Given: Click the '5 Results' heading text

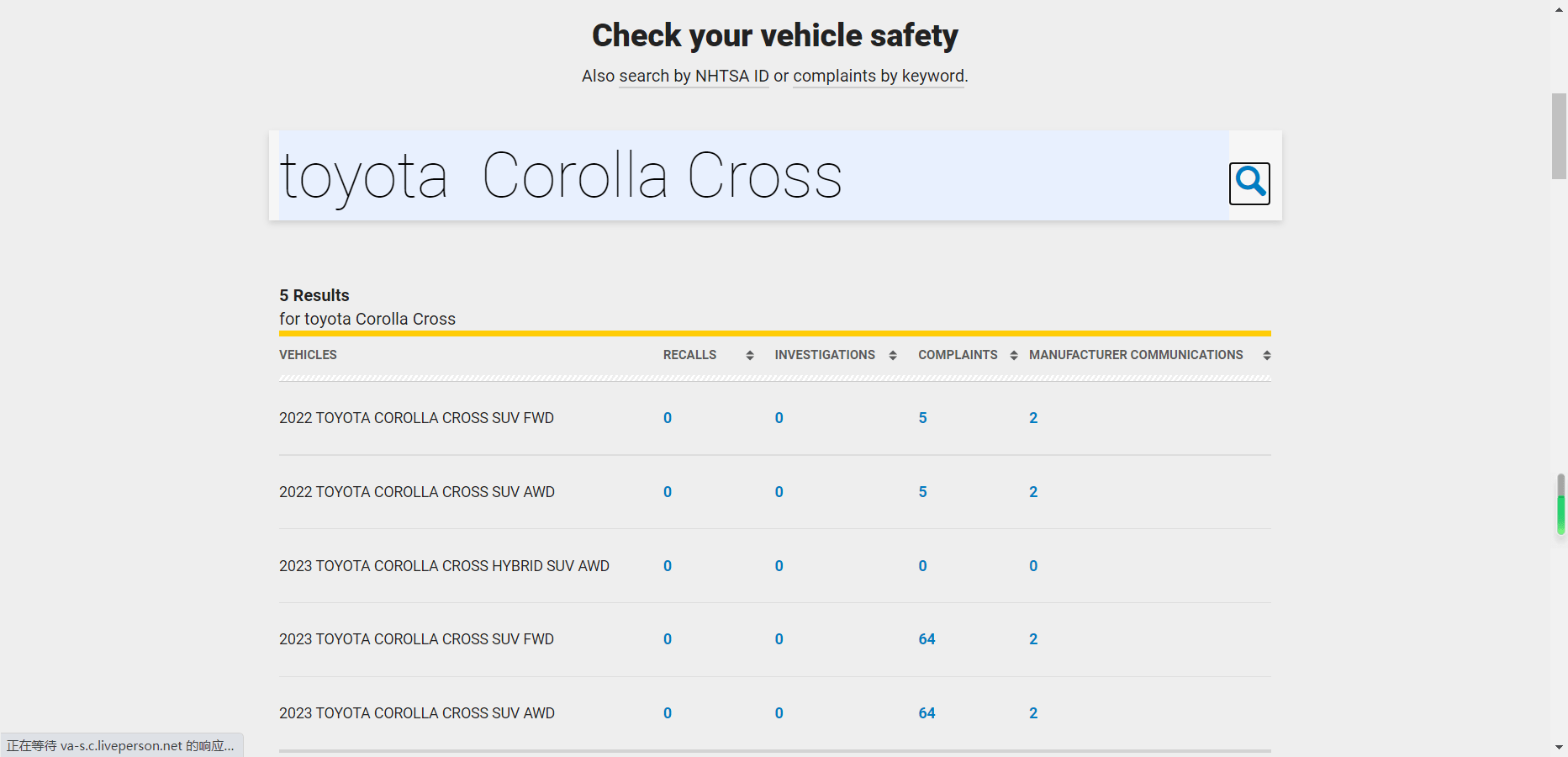Looking at the screenshot, I should pyautogui.click(x=314, y=295).
